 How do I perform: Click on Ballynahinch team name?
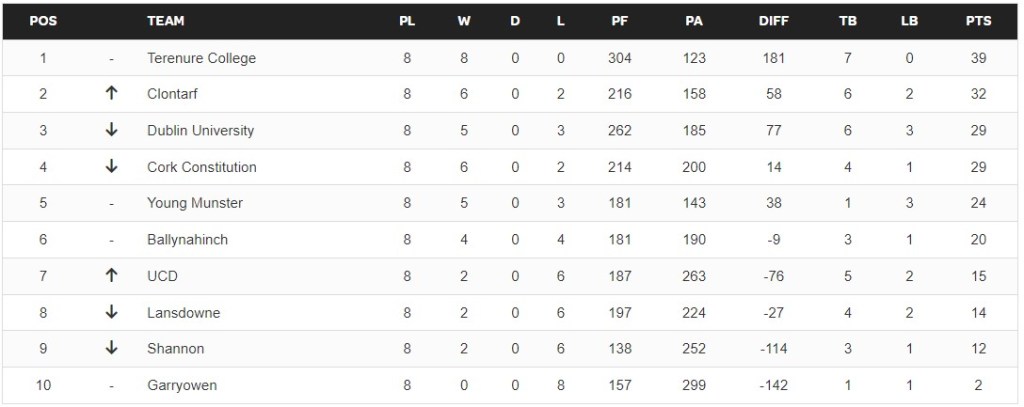(189, 240)
